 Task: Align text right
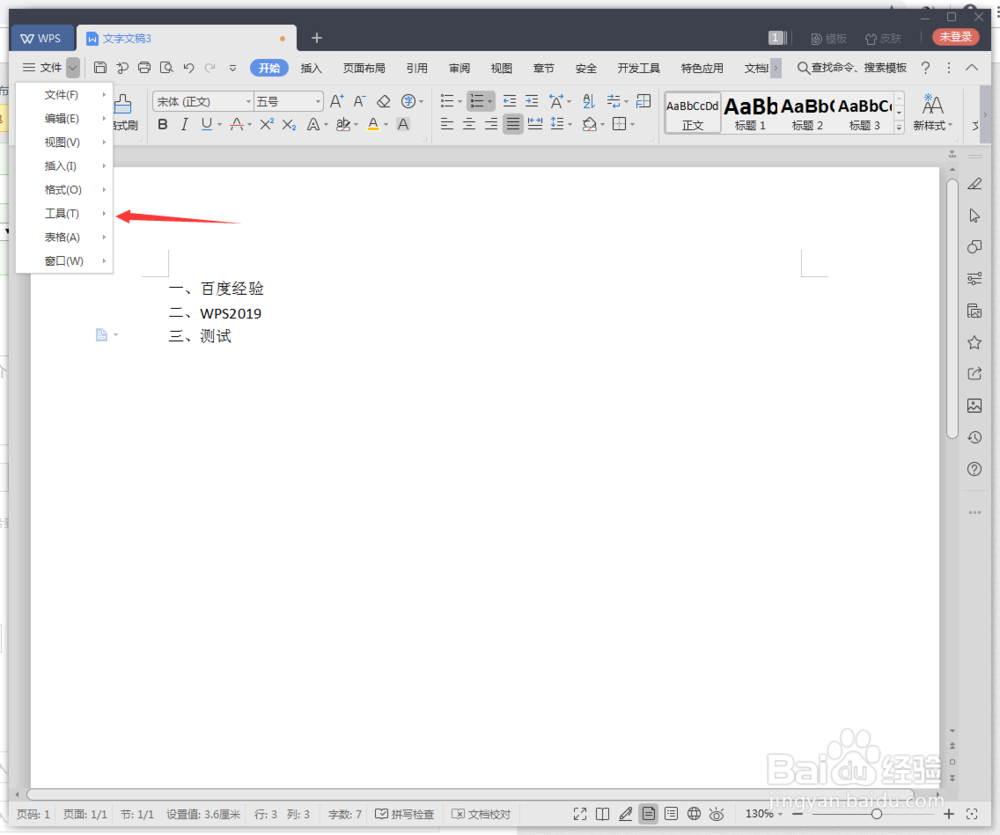tap(491, 124)
